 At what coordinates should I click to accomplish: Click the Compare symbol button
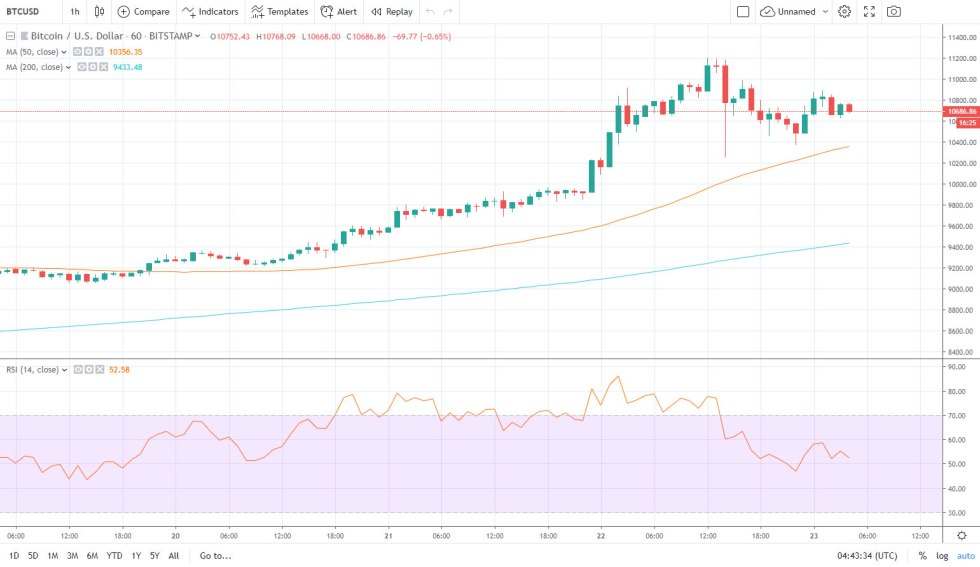144,11
